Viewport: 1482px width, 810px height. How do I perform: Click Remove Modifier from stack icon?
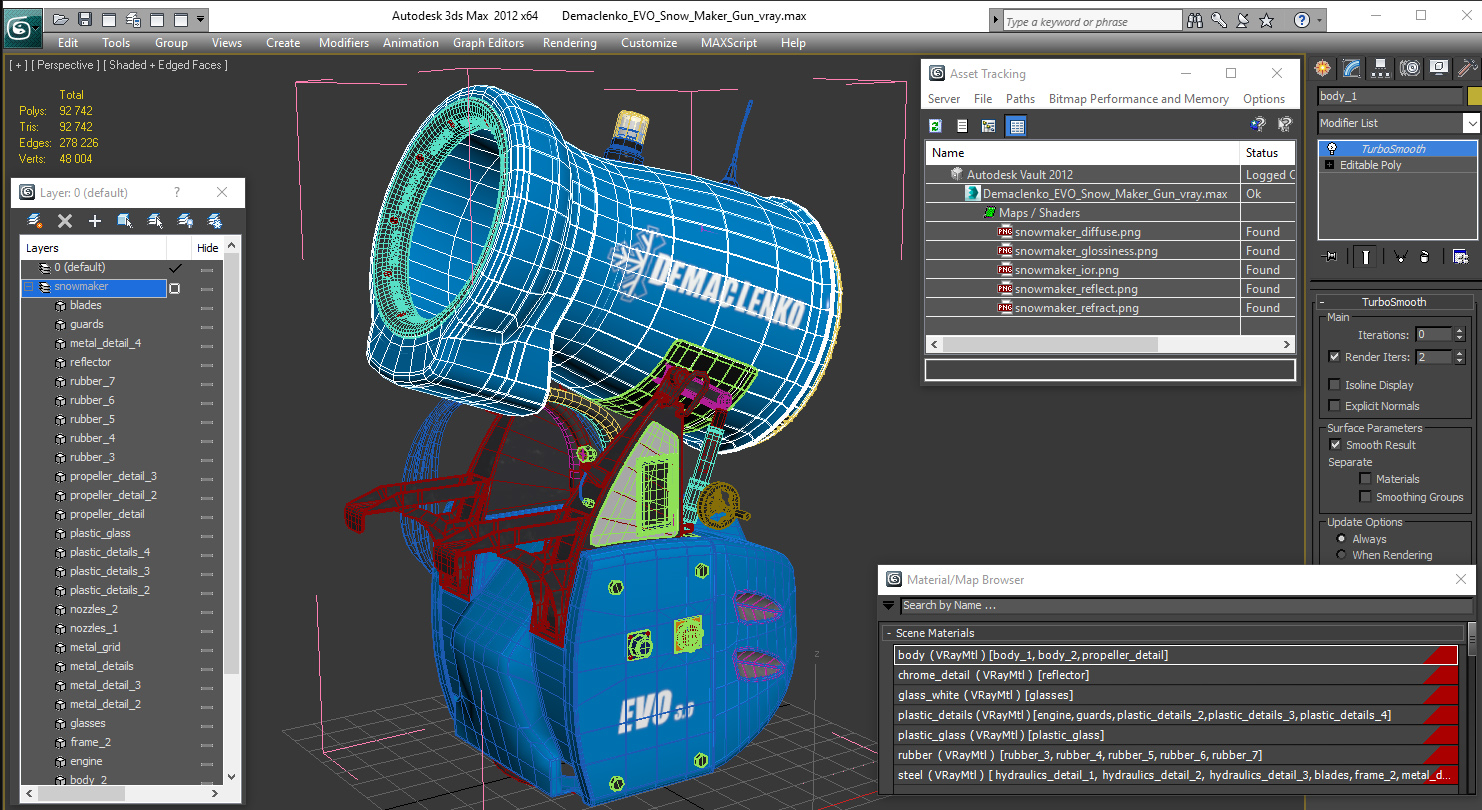point(1424,257)
